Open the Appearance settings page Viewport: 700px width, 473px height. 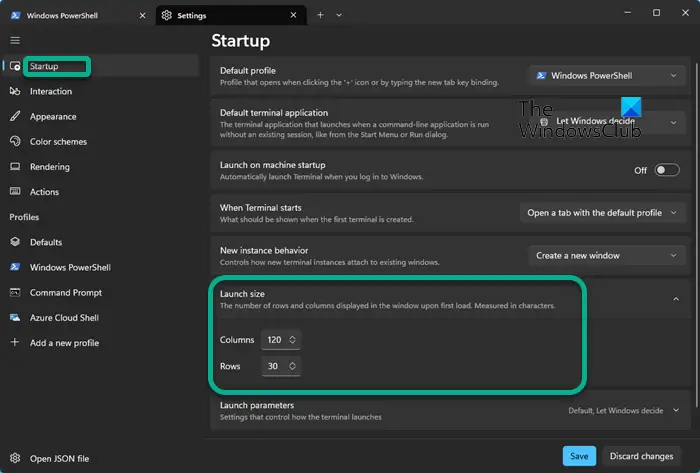coord(101,116)
